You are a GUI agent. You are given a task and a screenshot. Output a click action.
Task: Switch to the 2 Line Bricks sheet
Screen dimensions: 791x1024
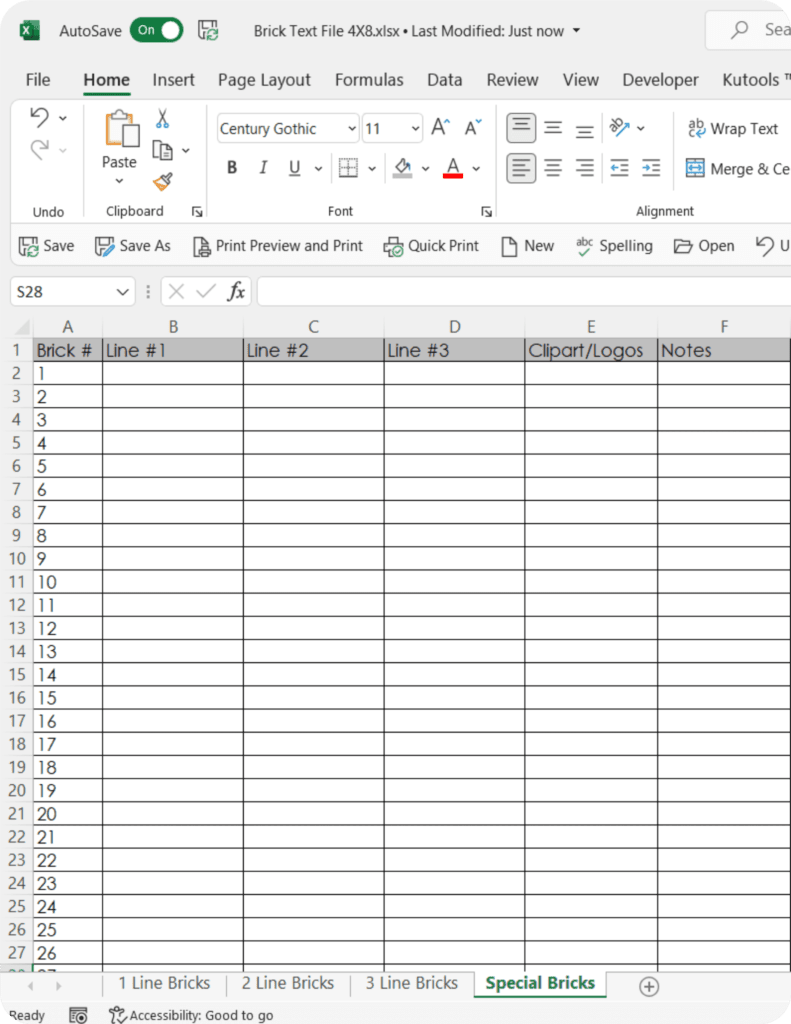coord(288,983)
